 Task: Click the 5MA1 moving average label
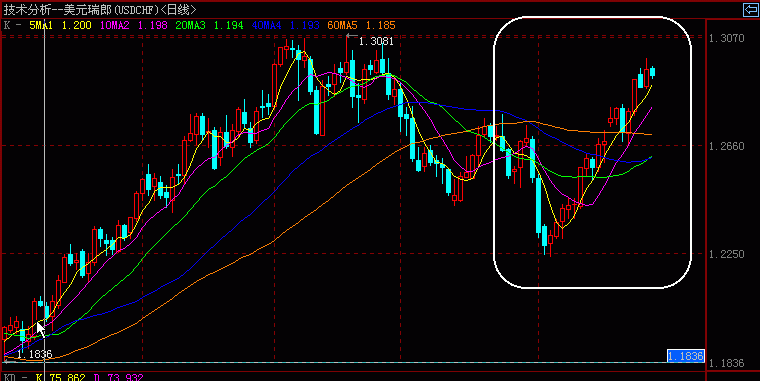click(x=41, y=25)
